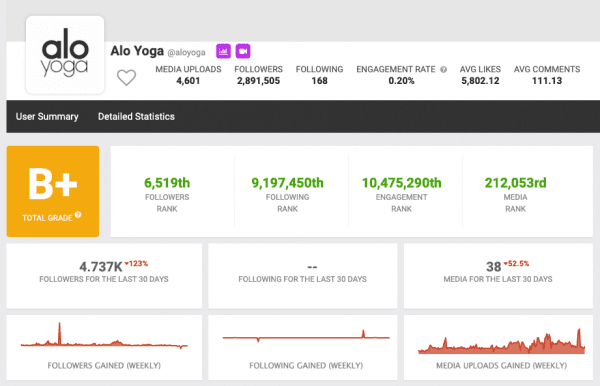Viewport: 600px width, 386px height.
Task: Select the B+ total grade tile
Action: point(53,191)
